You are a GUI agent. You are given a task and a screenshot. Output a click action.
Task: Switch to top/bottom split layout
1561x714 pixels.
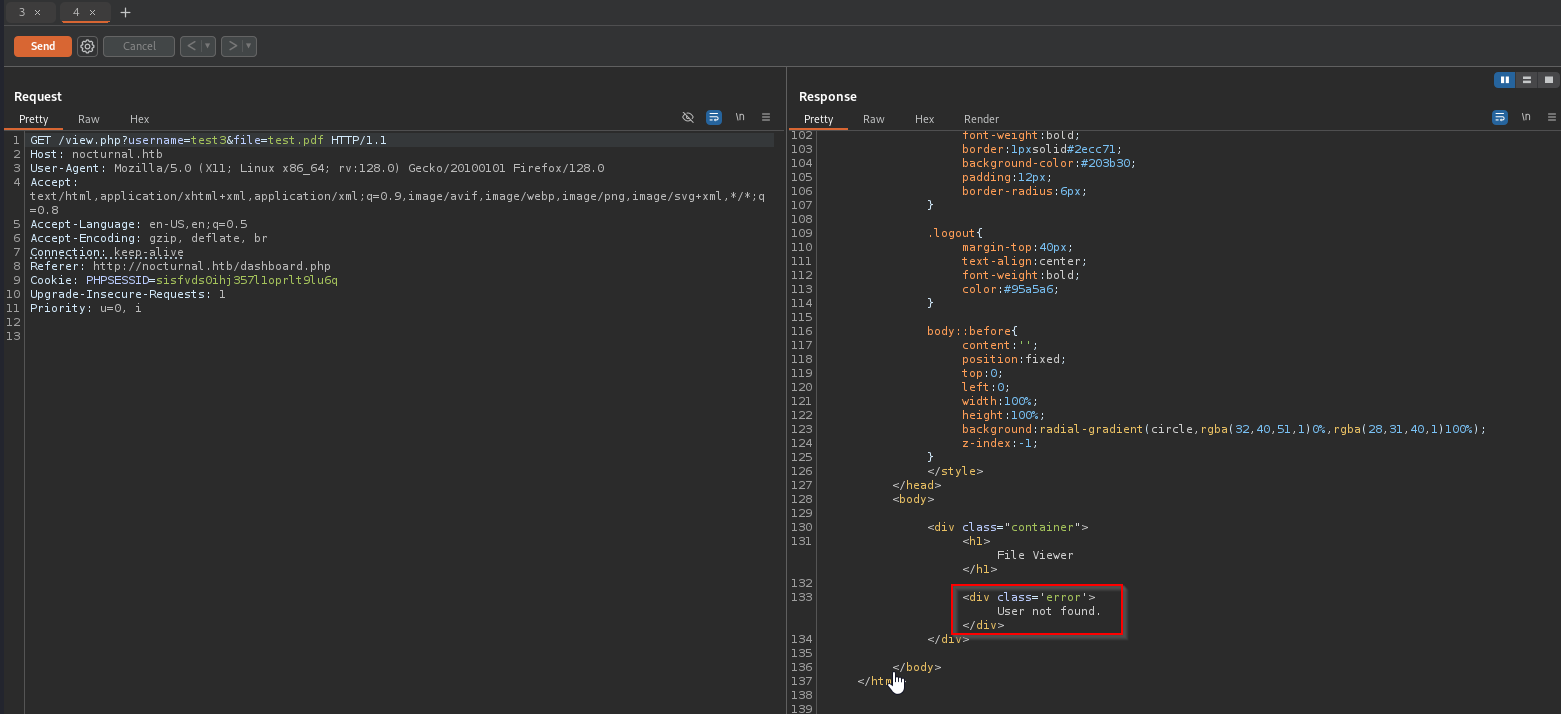[x=1527, y=80]
